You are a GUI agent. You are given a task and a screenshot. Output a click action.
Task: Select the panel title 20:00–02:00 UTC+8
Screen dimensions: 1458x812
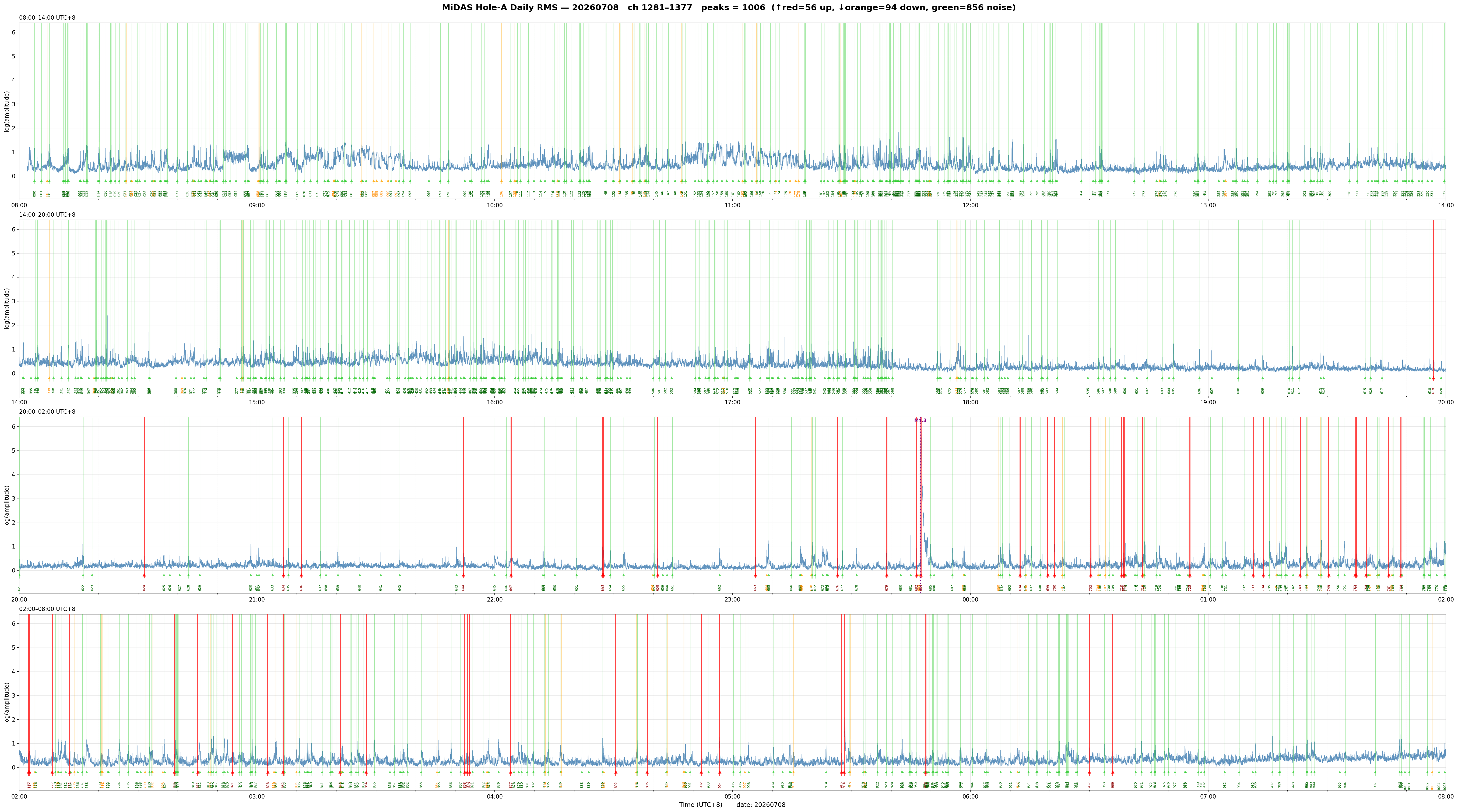coord(47,412)
